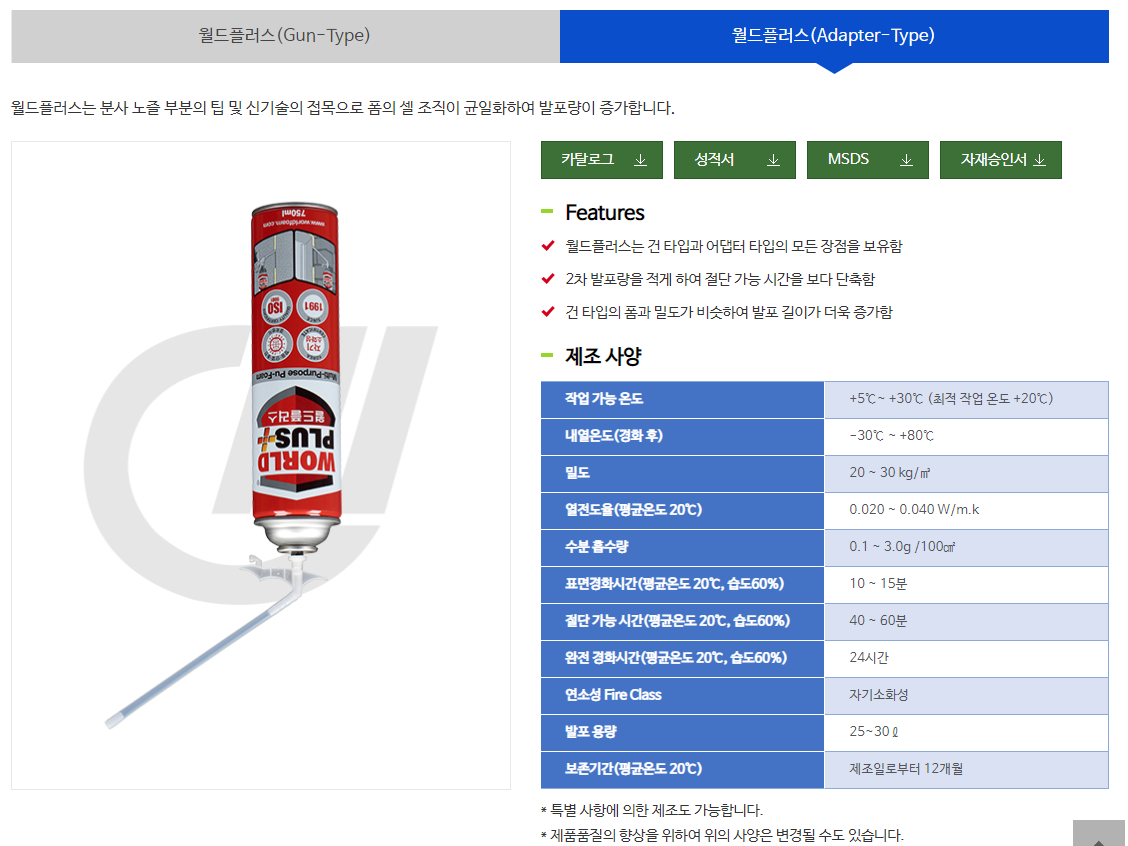
Task: Switch to 월드플러스(Gun-Type) tab
Action: [285, 36]
